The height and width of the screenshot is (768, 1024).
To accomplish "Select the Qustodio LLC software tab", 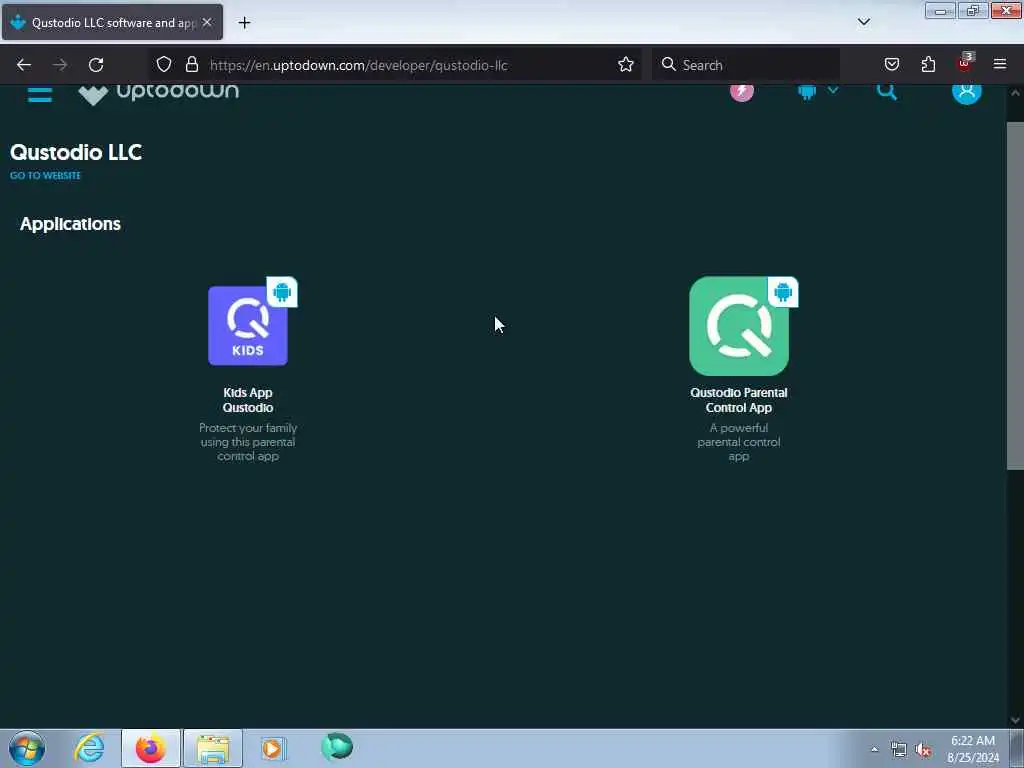I will point(112,22).
